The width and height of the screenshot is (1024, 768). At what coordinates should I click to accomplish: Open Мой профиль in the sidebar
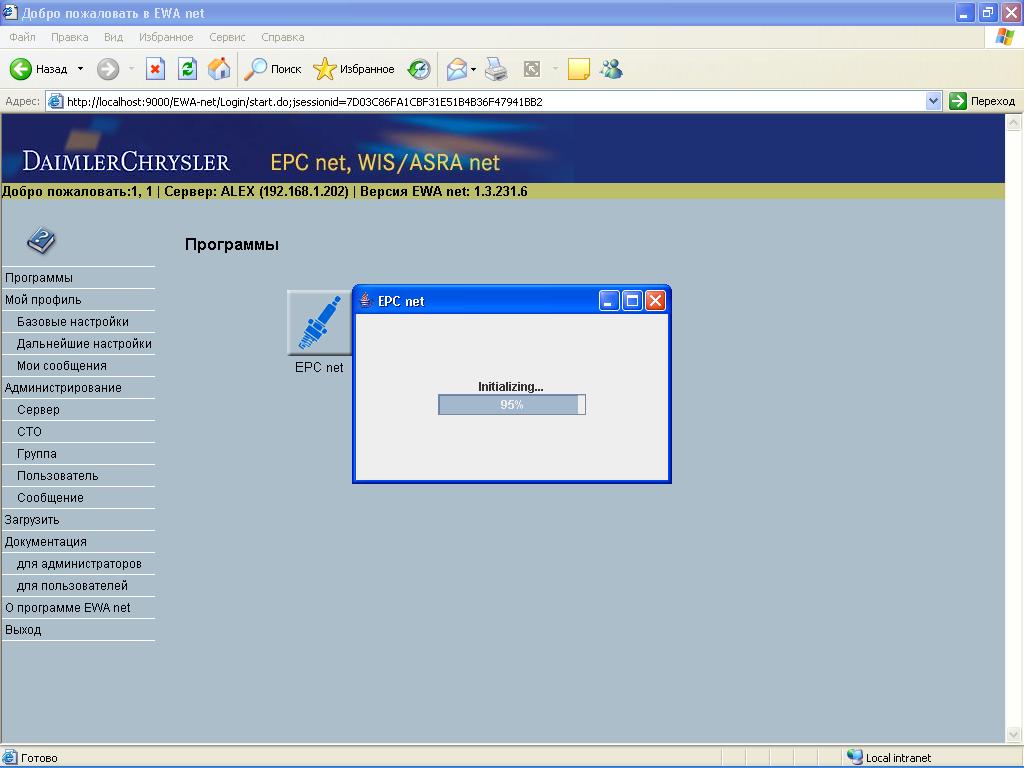point(43,300)
